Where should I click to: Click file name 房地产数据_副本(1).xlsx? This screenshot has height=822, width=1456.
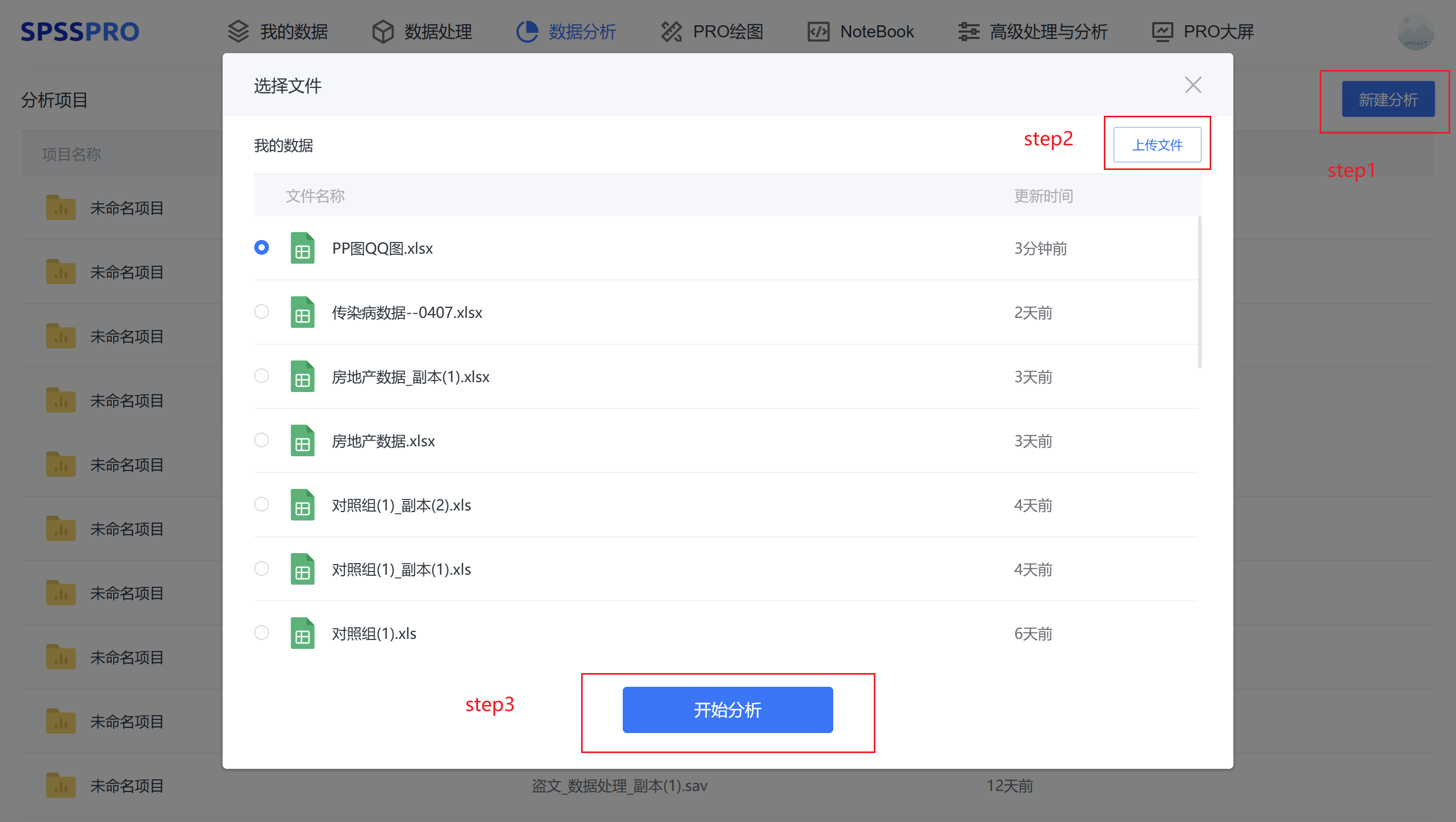point(411,377)
